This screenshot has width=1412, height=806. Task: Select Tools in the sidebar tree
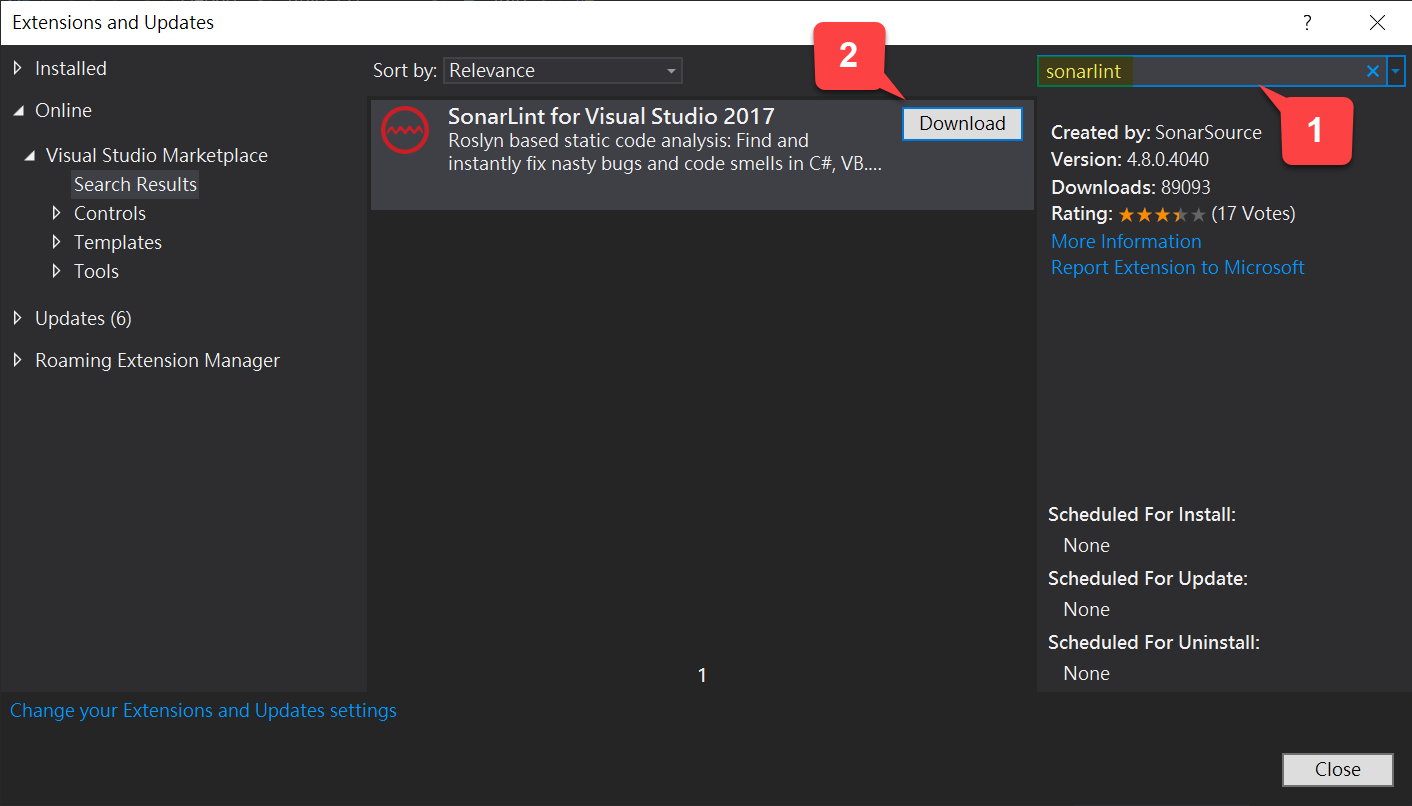click(x=96, y=271)
